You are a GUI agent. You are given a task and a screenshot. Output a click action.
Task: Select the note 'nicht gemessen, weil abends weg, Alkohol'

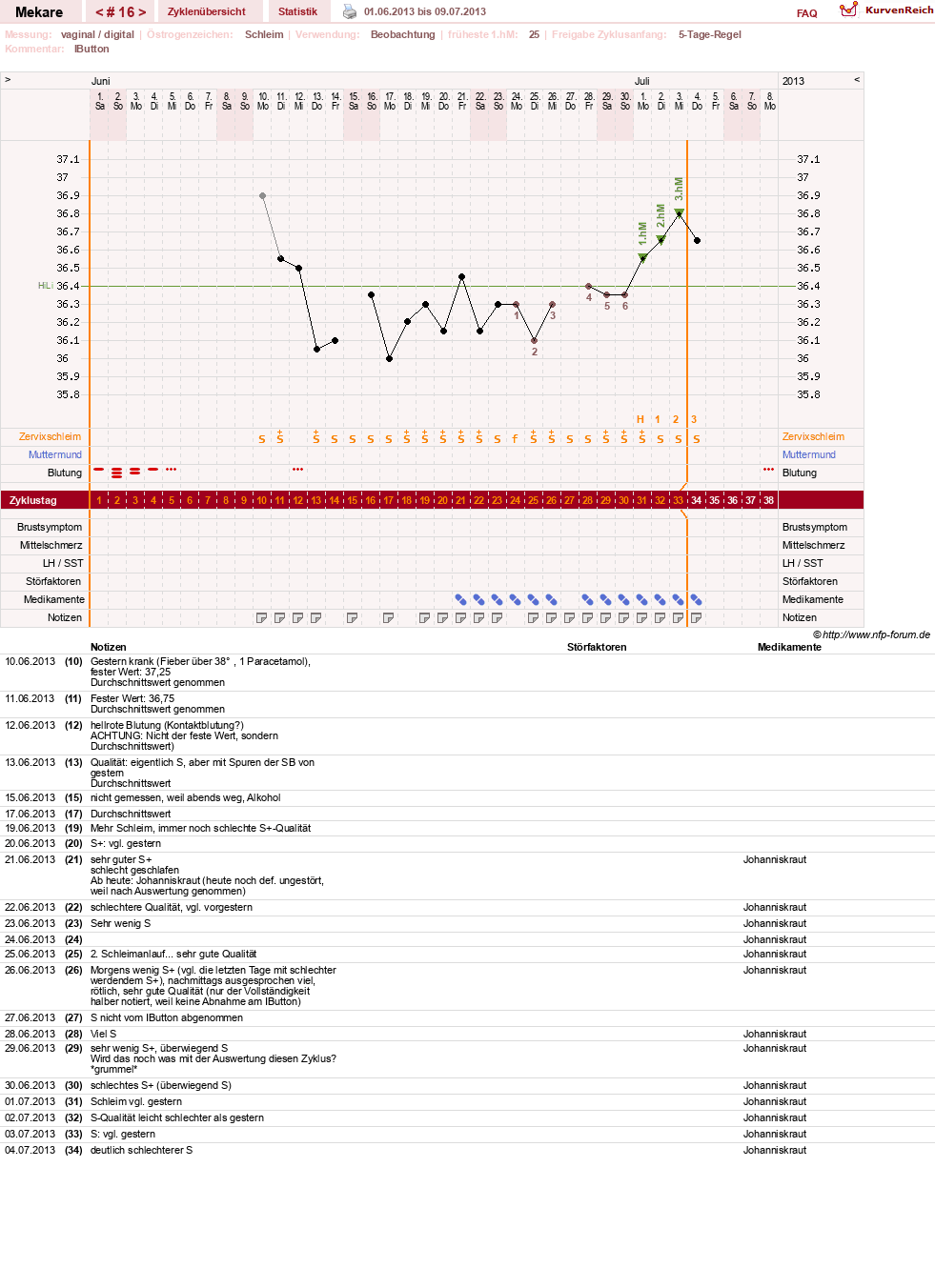186,798
